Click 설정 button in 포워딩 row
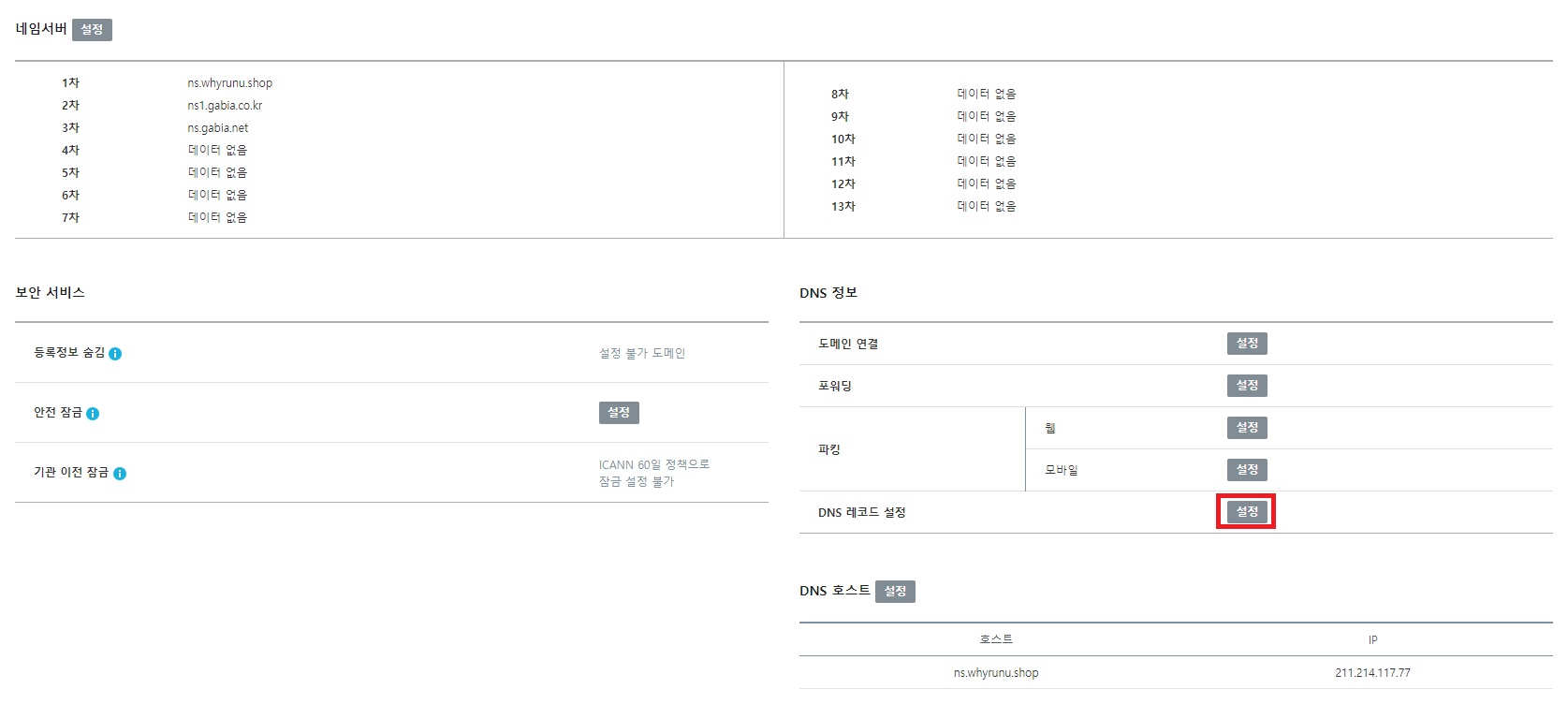 coord(1247,386)
